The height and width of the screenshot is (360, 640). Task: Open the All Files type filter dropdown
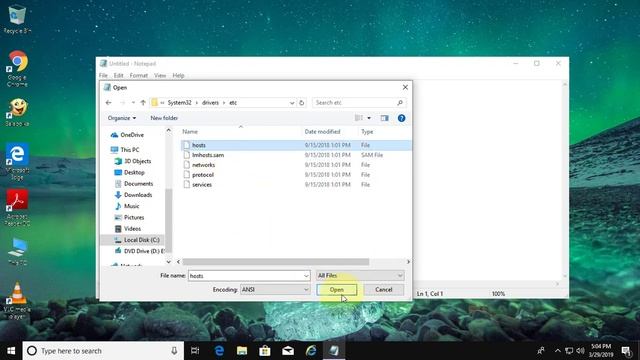coord(360,276)
